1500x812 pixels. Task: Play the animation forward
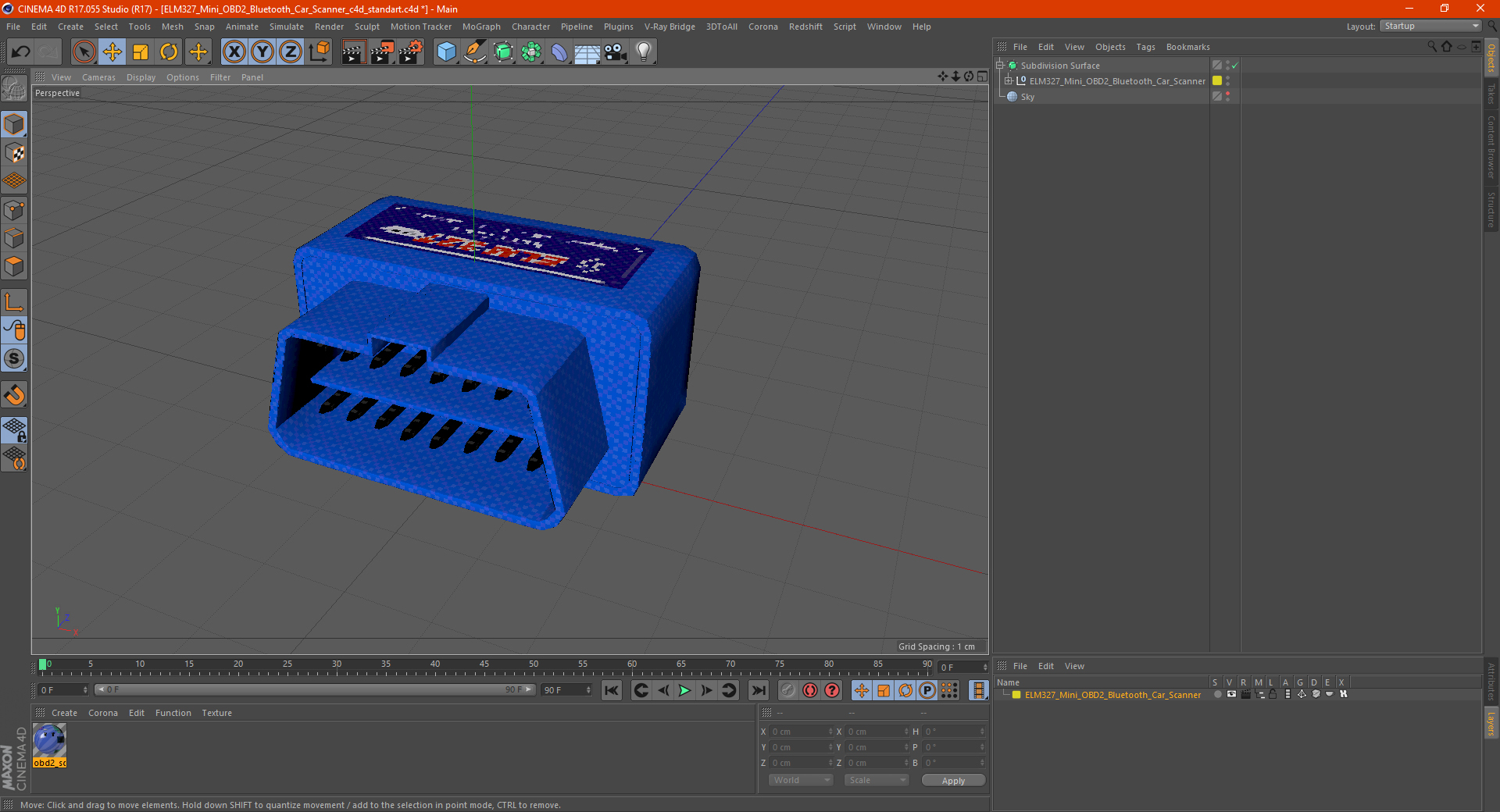pyautogui.click(x=684, y=690)
